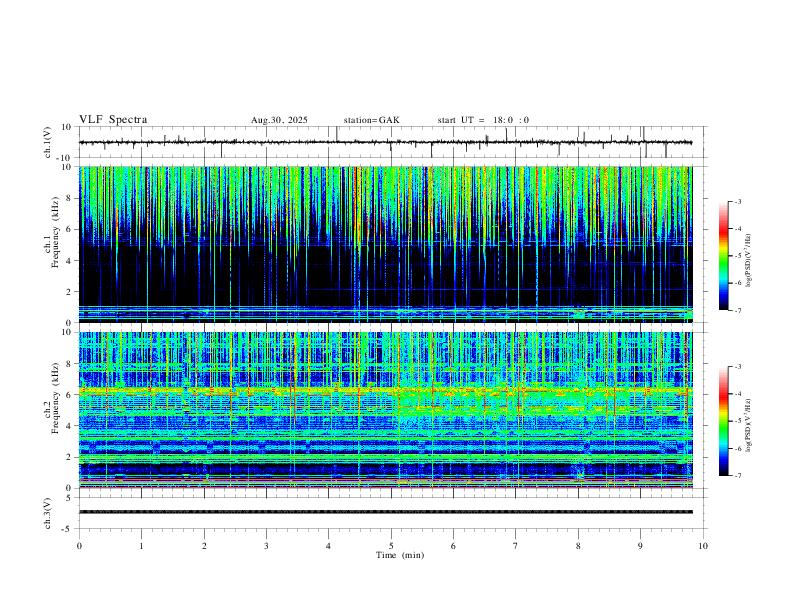The image size is (792, 612).
Task: Click the log(PSD) label beside ch.2 color bar
Action: (x=749, y=425)
